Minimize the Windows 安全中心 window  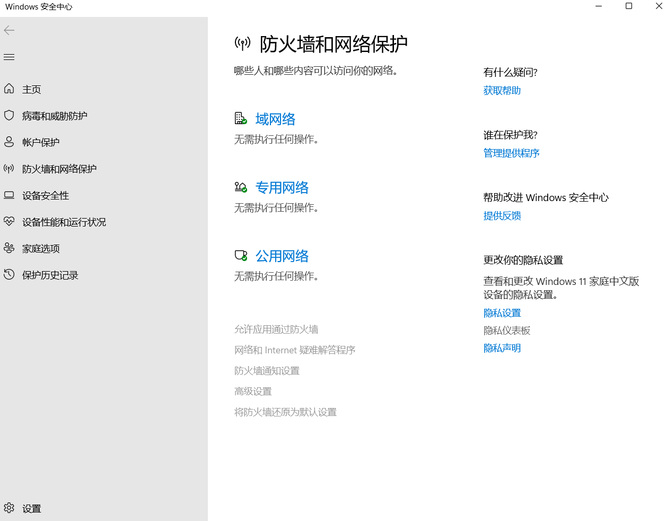pos(598,6)
